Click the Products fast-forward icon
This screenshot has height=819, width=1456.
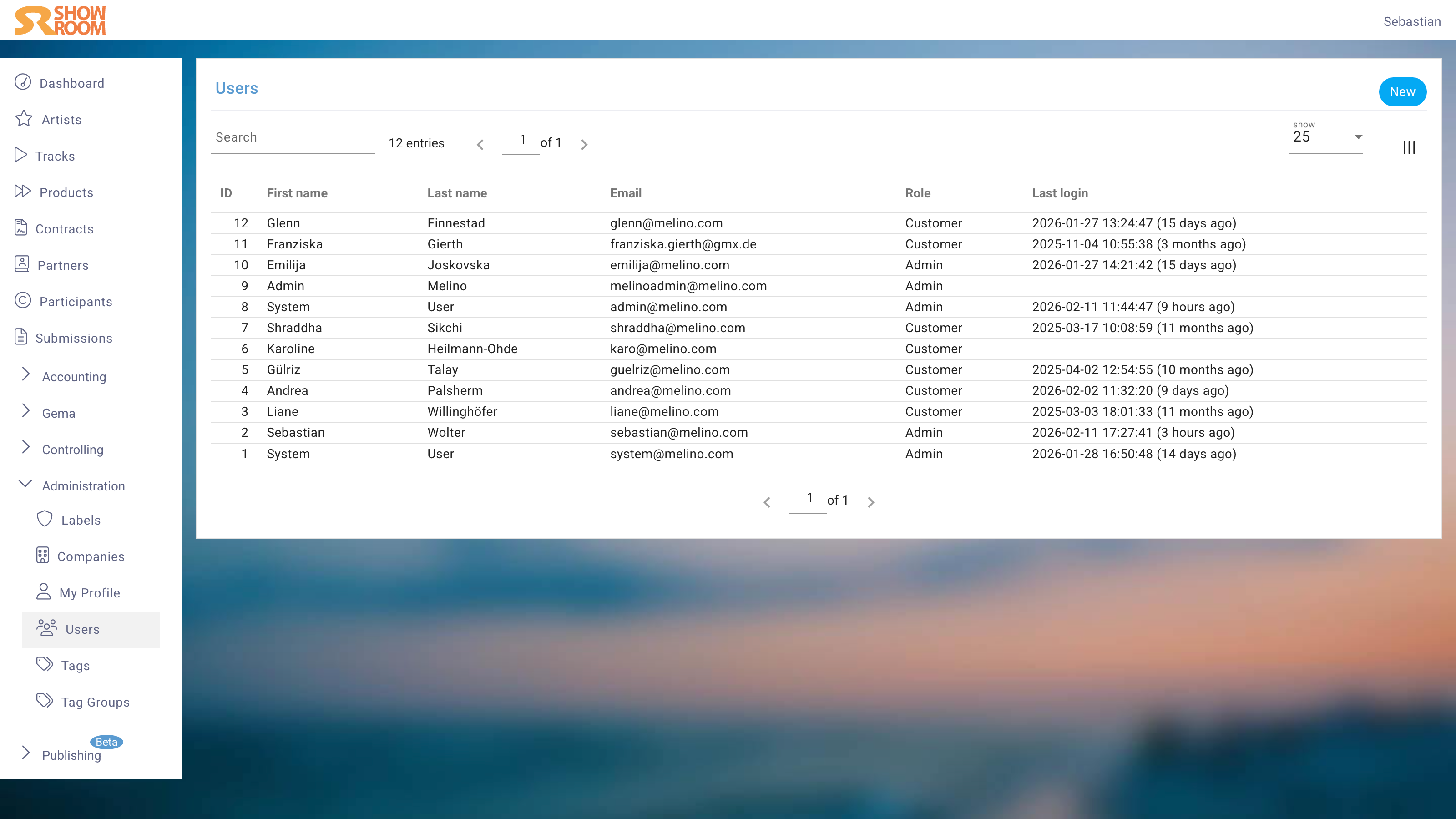click(23, 192)
